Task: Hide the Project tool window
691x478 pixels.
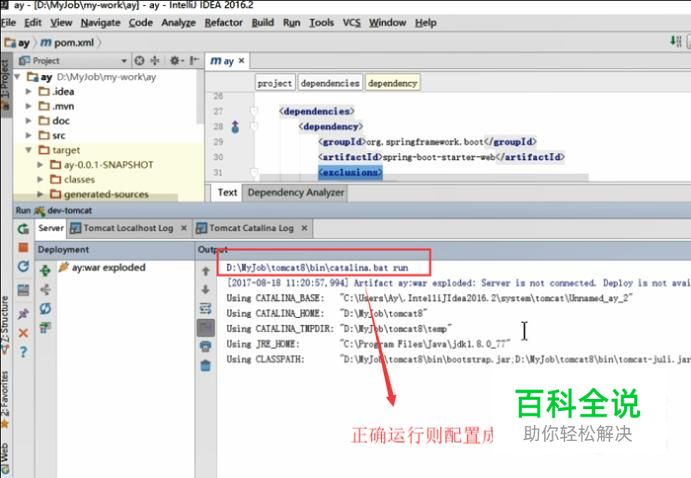Action: 194,61
